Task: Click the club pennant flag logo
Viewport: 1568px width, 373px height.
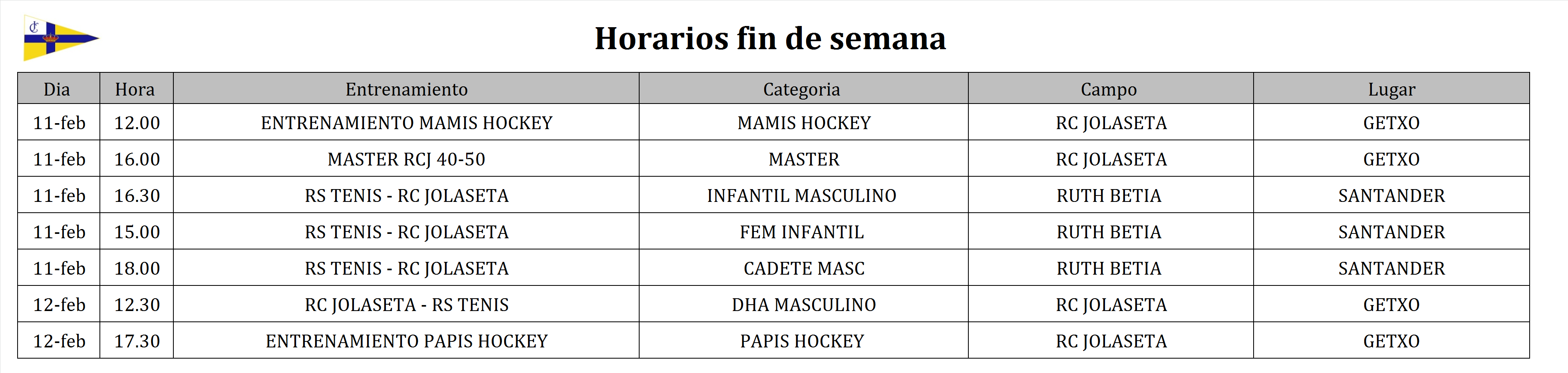Action: (x=59, y=38)
